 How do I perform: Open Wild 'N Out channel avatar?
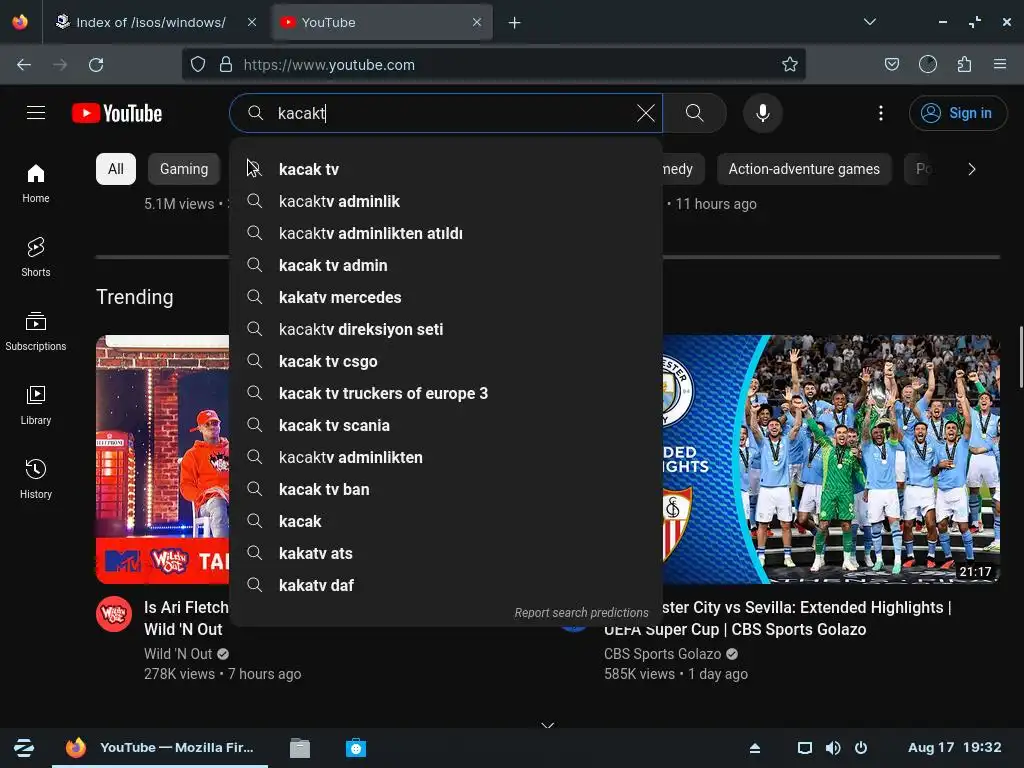[114, 614]
